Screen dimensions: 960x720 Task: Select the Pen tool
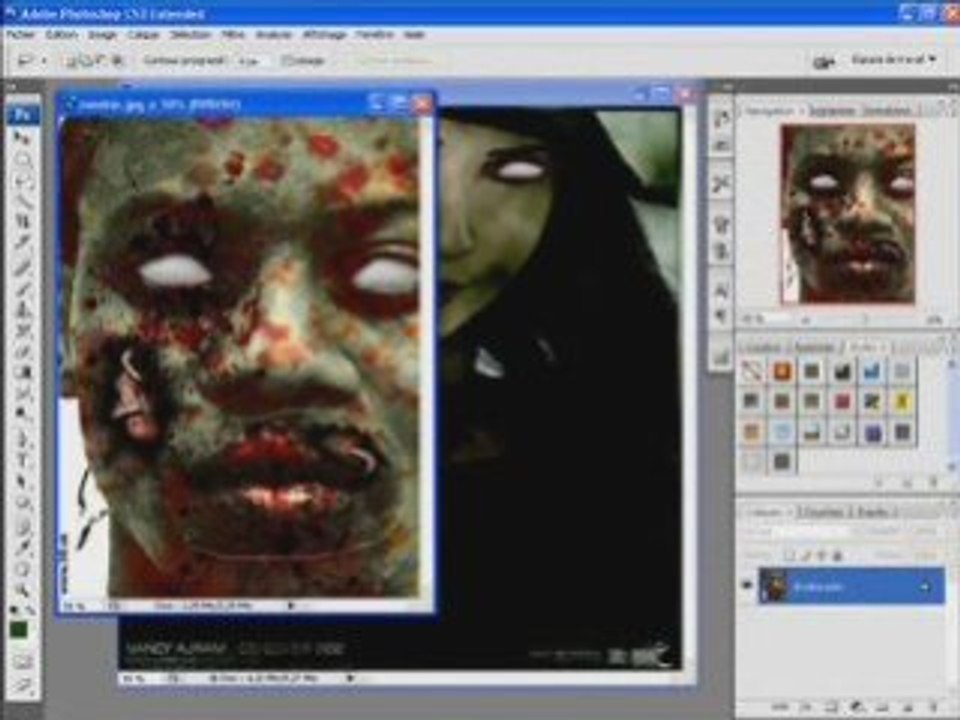23,437
